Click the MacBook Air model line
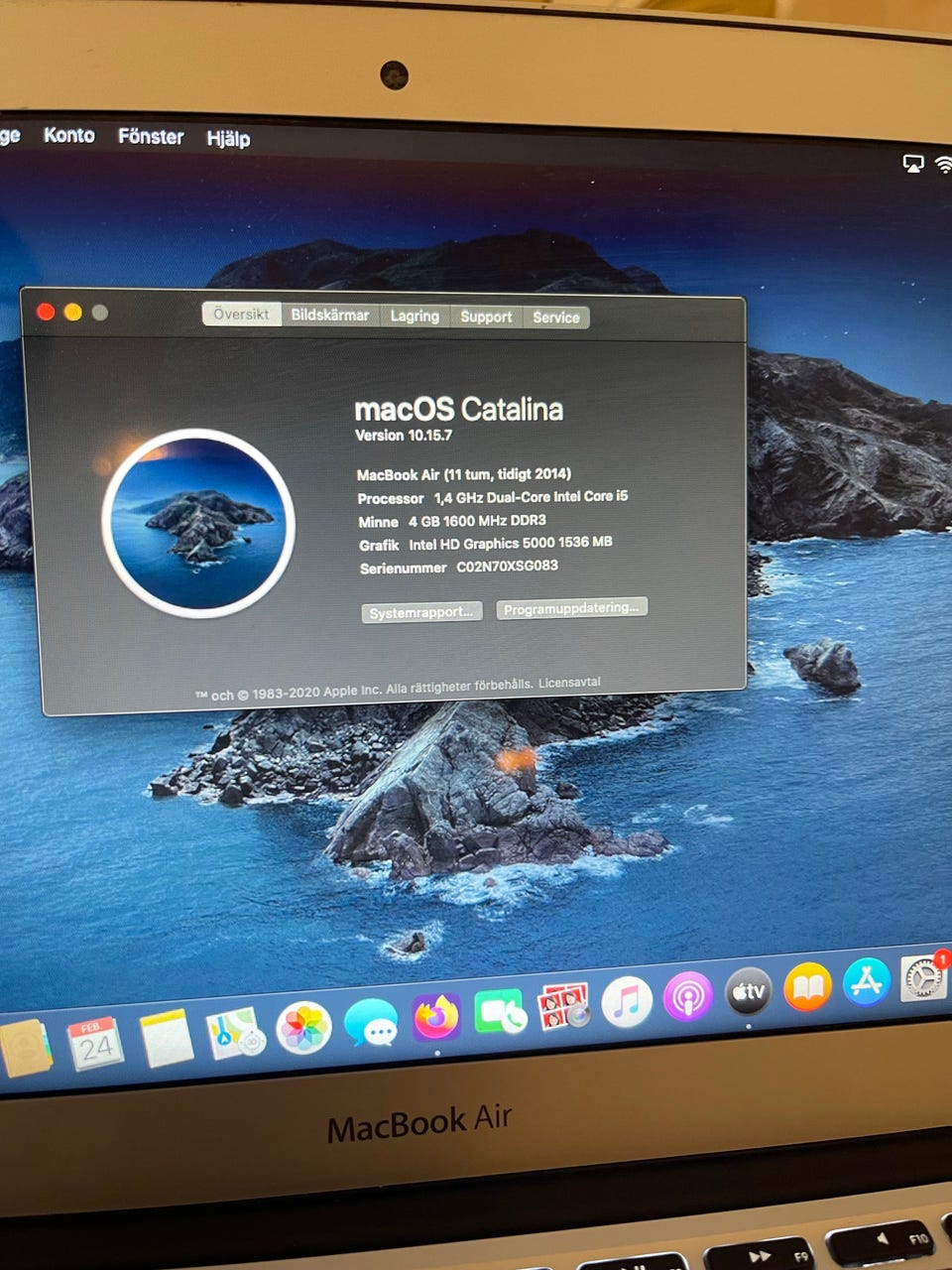952x1270 pixels. (x=464, y=474)
